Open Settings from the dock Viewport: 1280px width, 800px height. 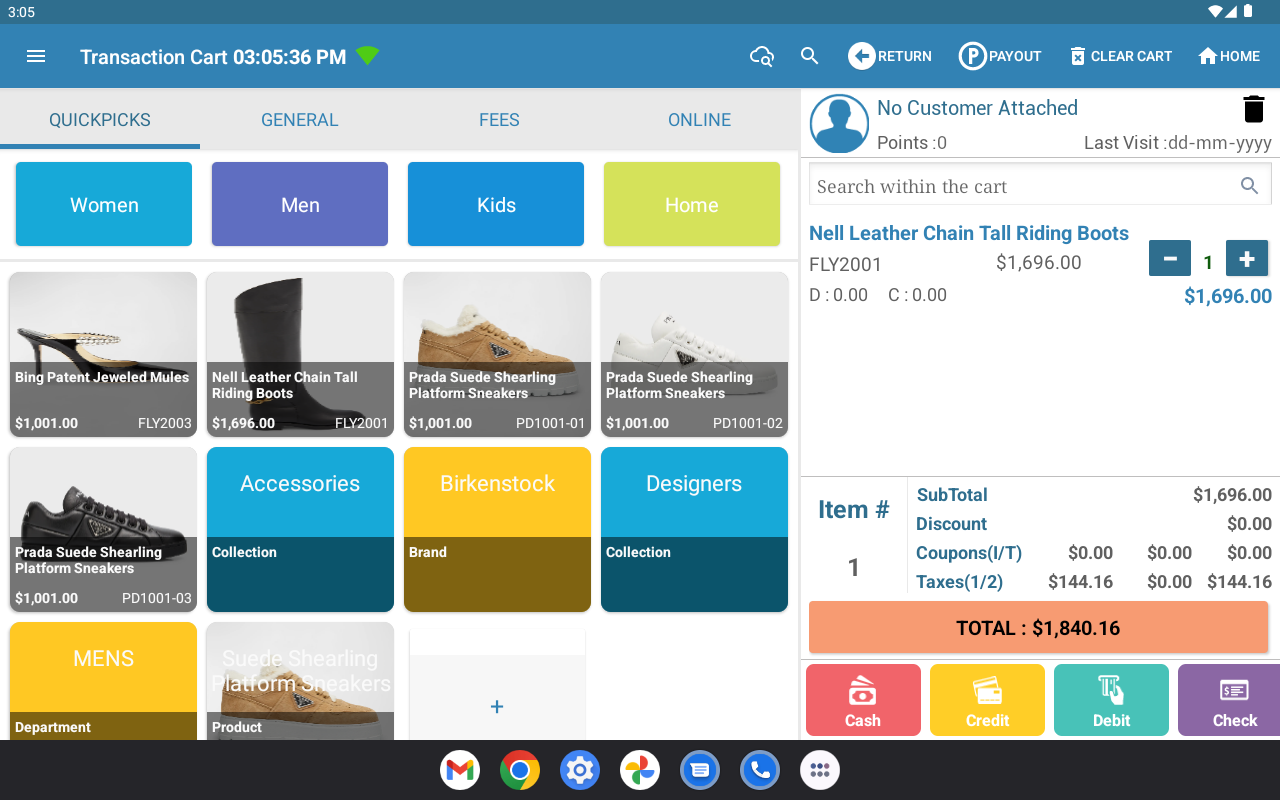pyautogui.click(x=580, y=770)
